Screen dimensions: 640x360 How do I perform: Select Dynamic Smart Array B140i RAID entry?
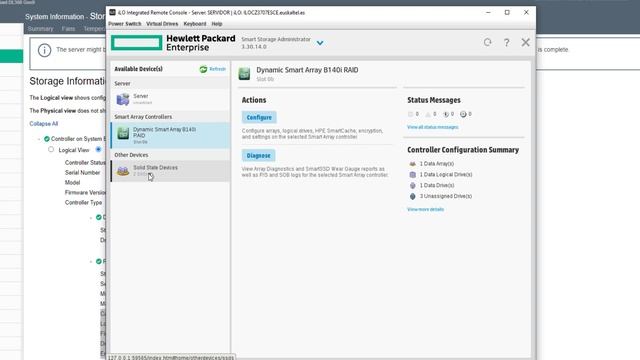(x=170, y=135)
